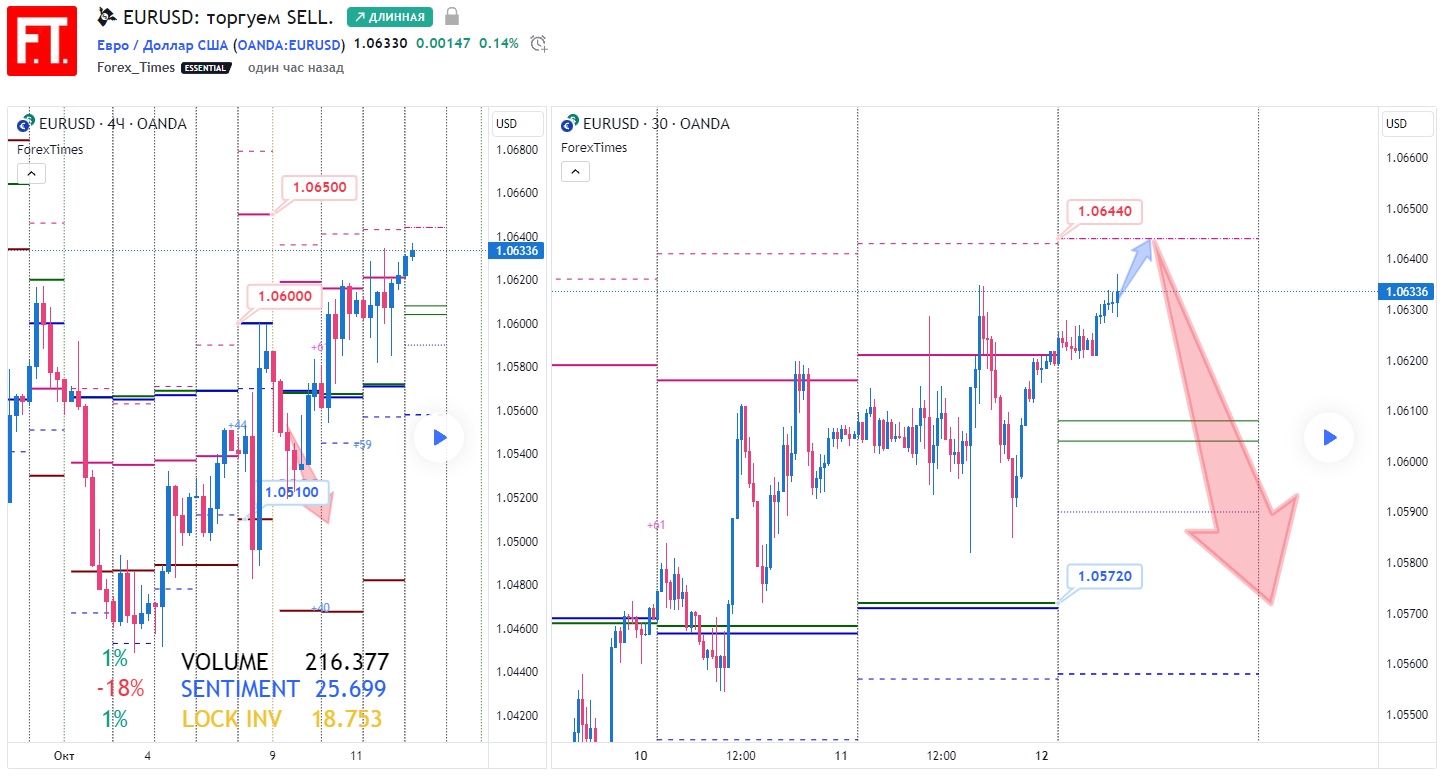
Task: Click the 1.05720 level callout
Action: point(1105,577)
